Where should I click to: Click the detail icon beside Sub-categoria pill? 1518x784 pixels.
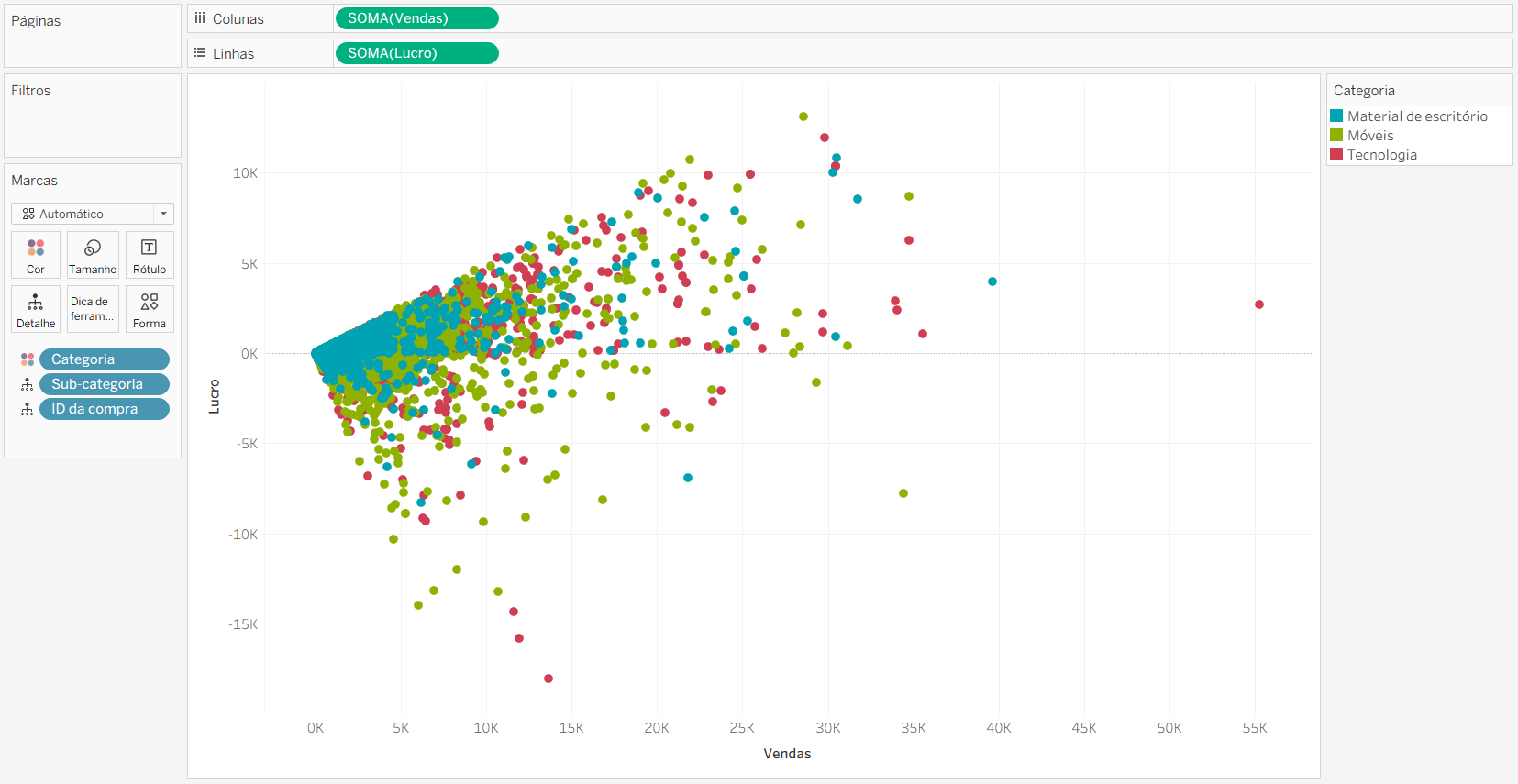point(28,384)
